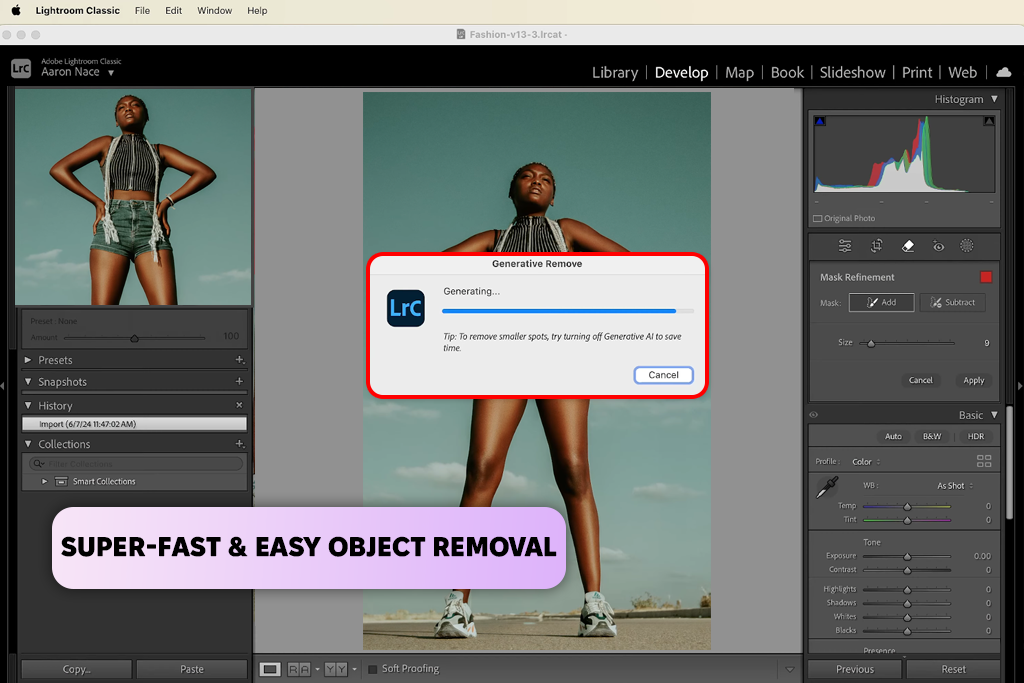Switch to the Library module
The height and width of the screenshot is (683, 1024).
point(615,72)
